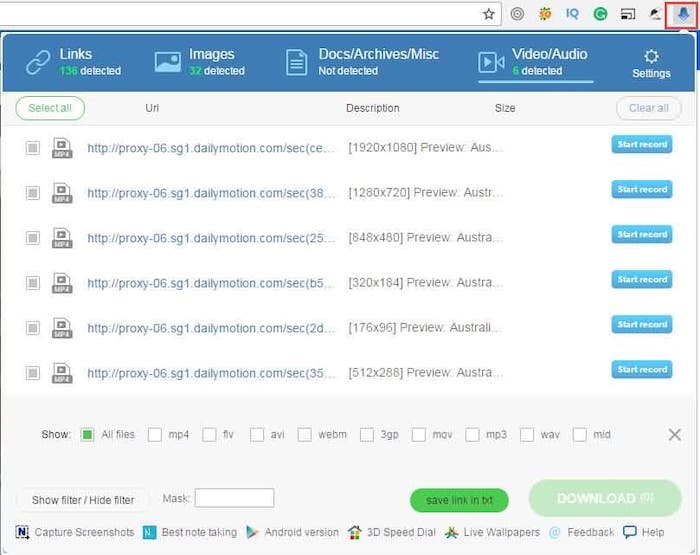Click MP4 file icon of 1920x1080 row
Image resolution: width=700 pixels, height=555 pixels.
point(62,148)
